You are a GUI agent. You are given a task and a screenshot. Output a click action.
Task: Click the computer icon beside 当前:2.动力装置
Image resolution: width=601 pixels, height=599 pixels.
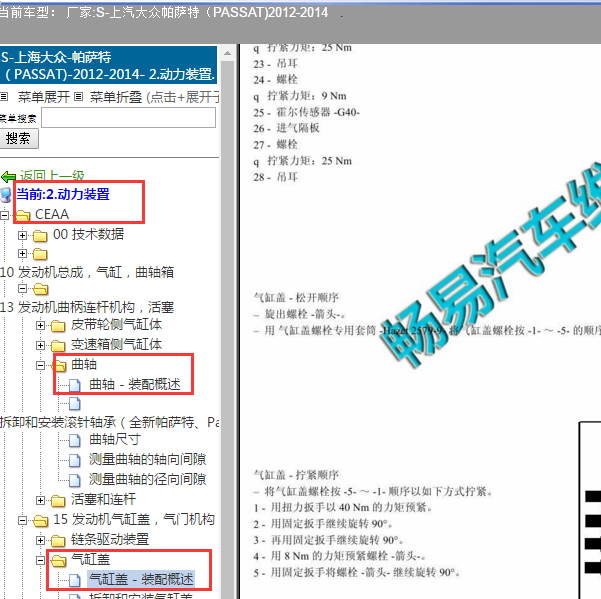(6, 195)
